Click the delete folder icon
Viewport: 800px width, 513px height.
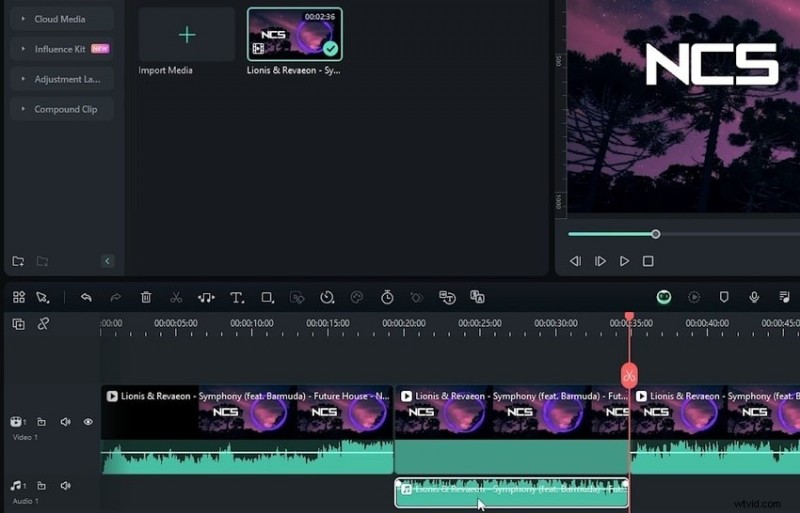[42, 261]
